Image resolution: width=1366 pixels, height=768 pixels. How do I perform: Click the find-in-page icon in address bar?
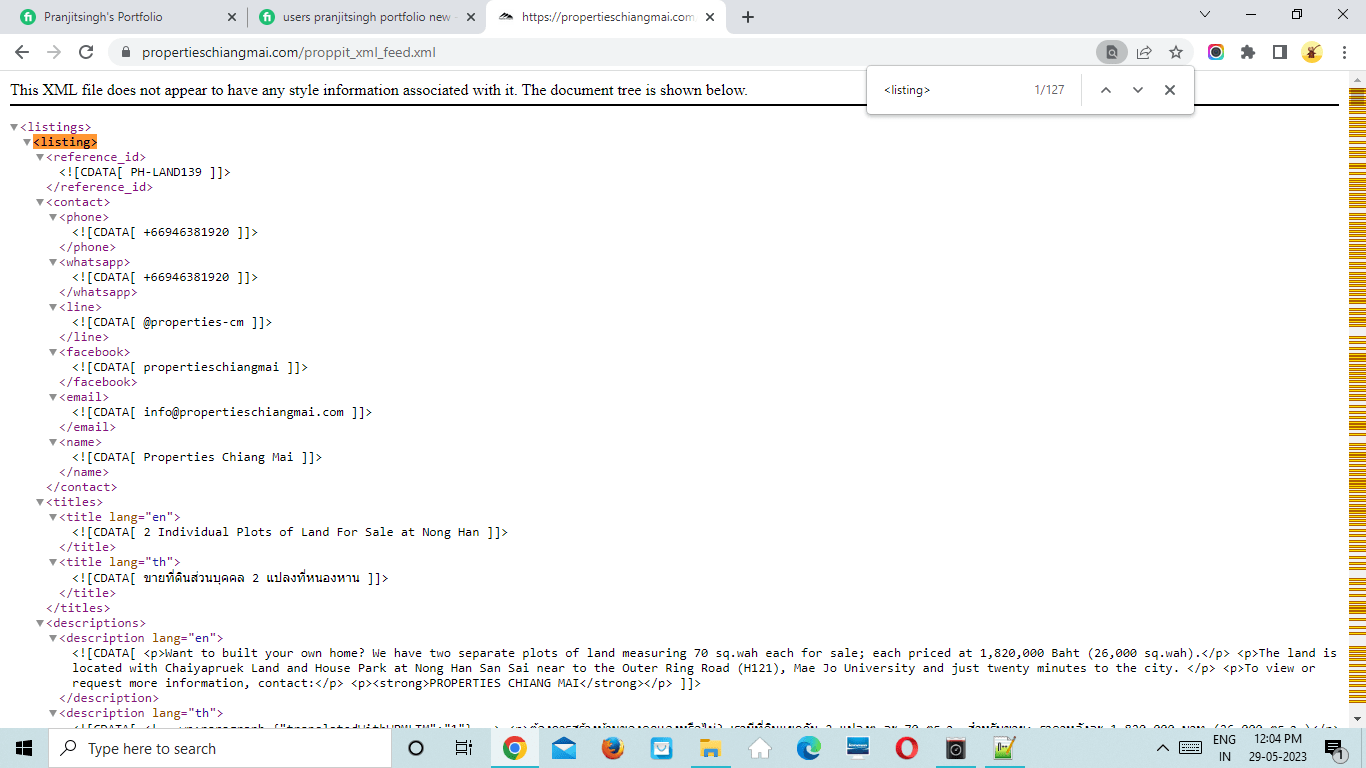click(x=1111, y=52)
